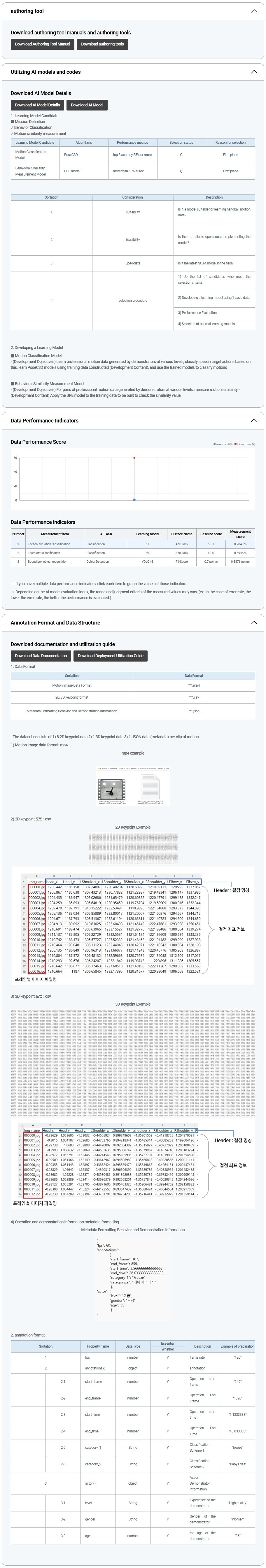This screenshot has width=266, height=1568.
Task: Click the Download Authoring Tool Manual button
Action: [42, 44]
